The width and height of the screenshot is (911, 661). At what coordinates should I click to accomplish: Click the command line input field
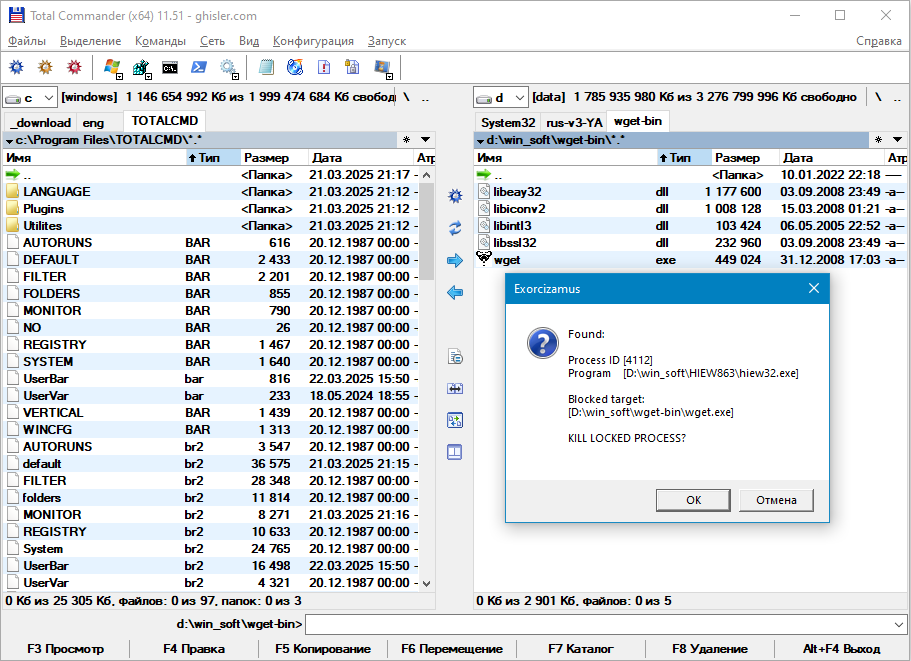click(600, 624)
